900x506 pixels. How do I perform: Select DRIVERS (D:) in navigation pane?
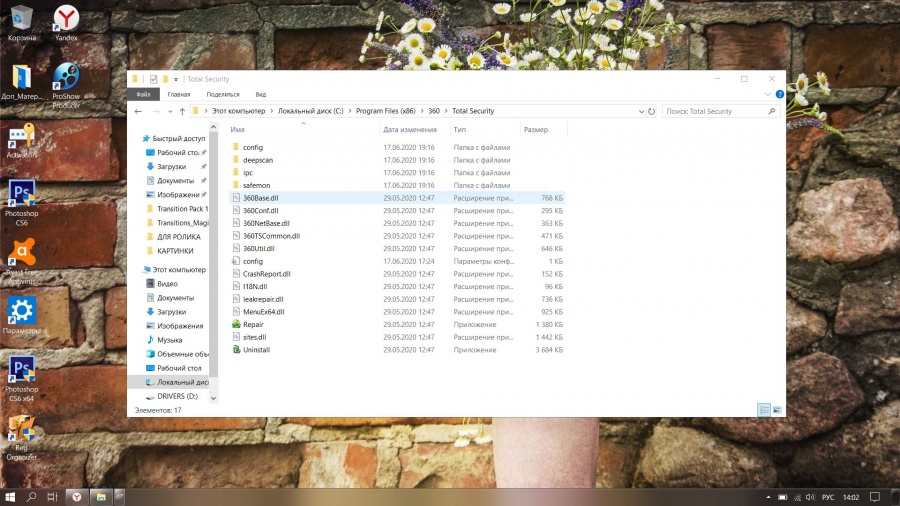coord(177,396)
